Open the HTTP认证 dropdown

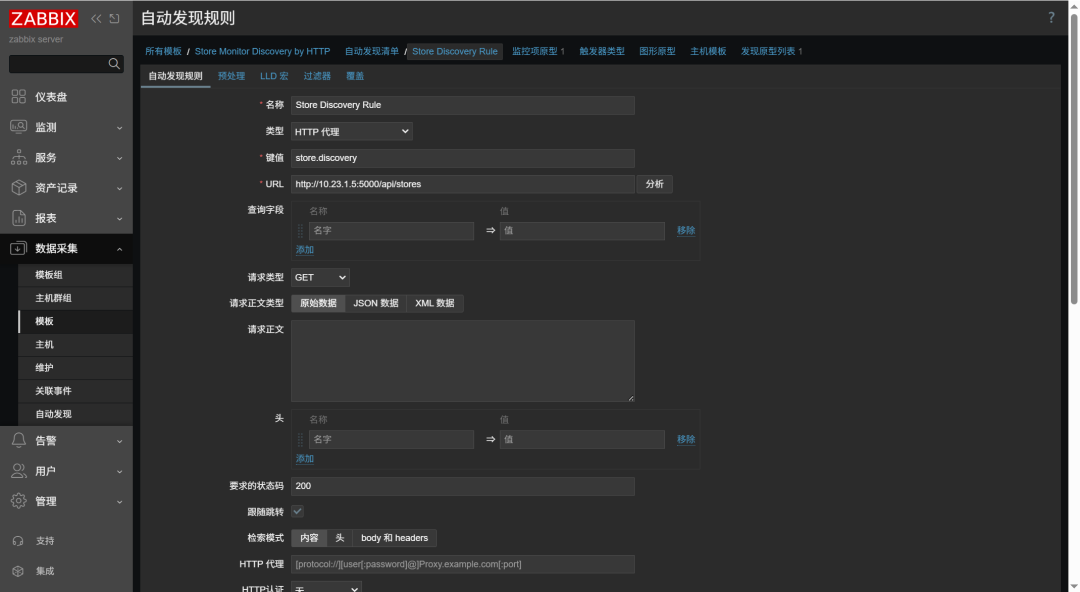coord(326,587)
